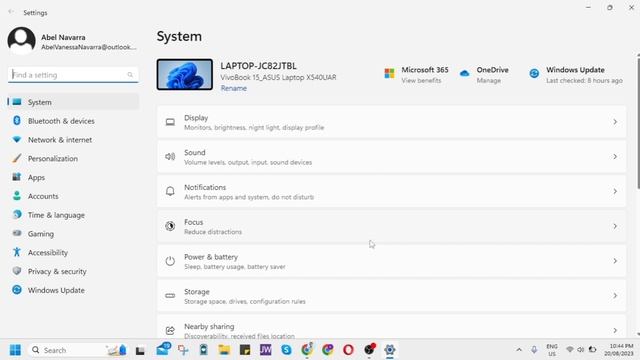Expand Power & battery with its chevron
The image size is (640, 360).
(x=615, y=261)
